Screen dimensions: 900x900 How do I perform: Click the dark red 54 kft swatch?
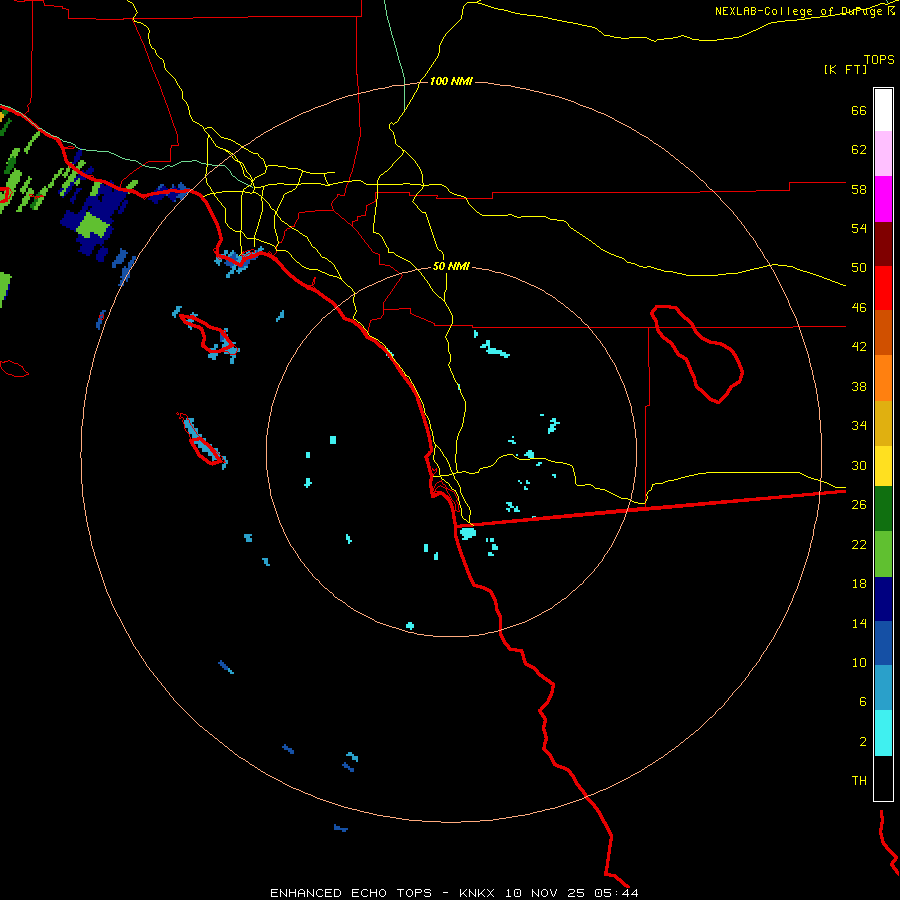tap(883, 244)
